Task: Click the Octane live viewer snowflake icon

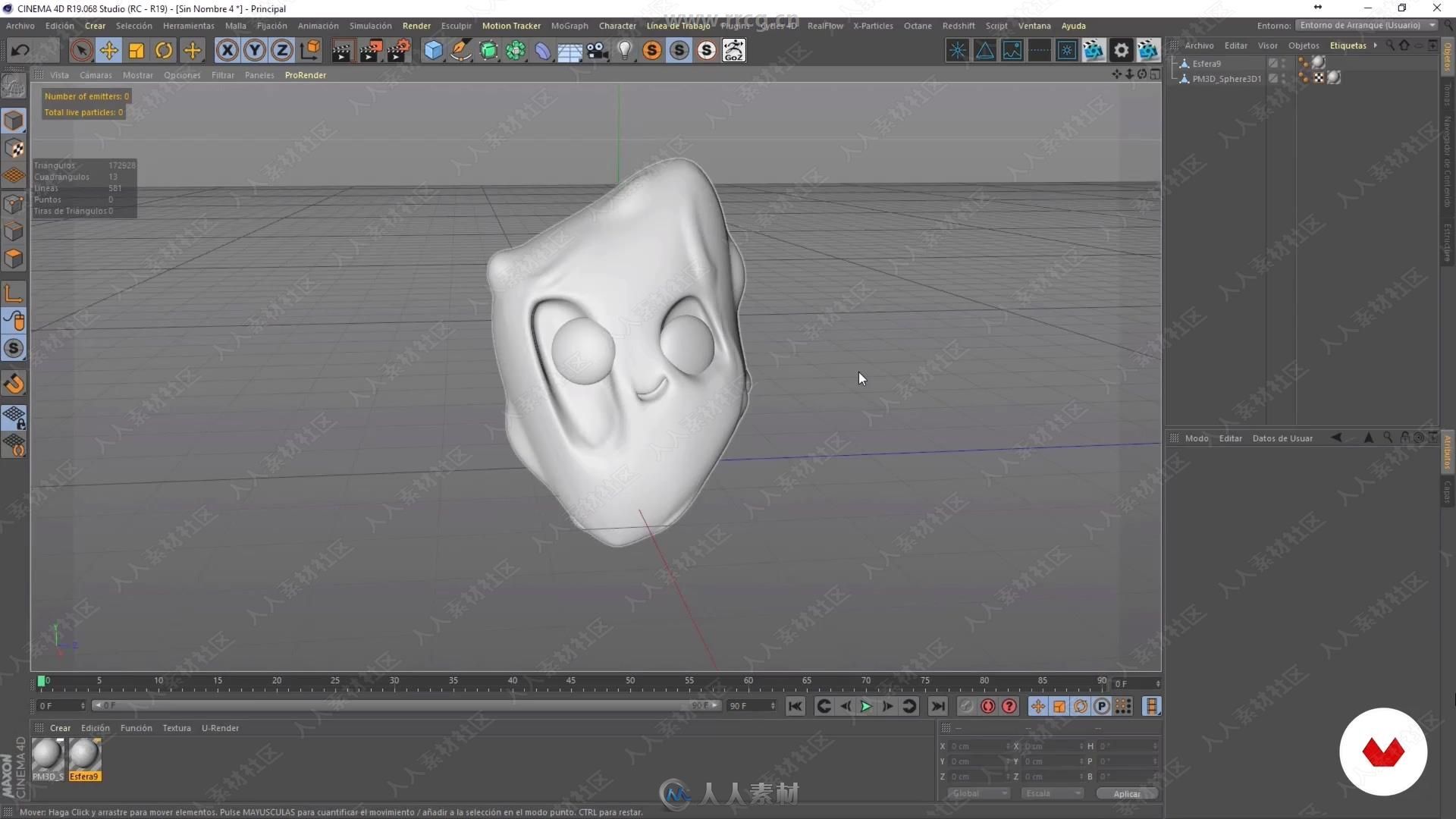Action: click(957, 51)
